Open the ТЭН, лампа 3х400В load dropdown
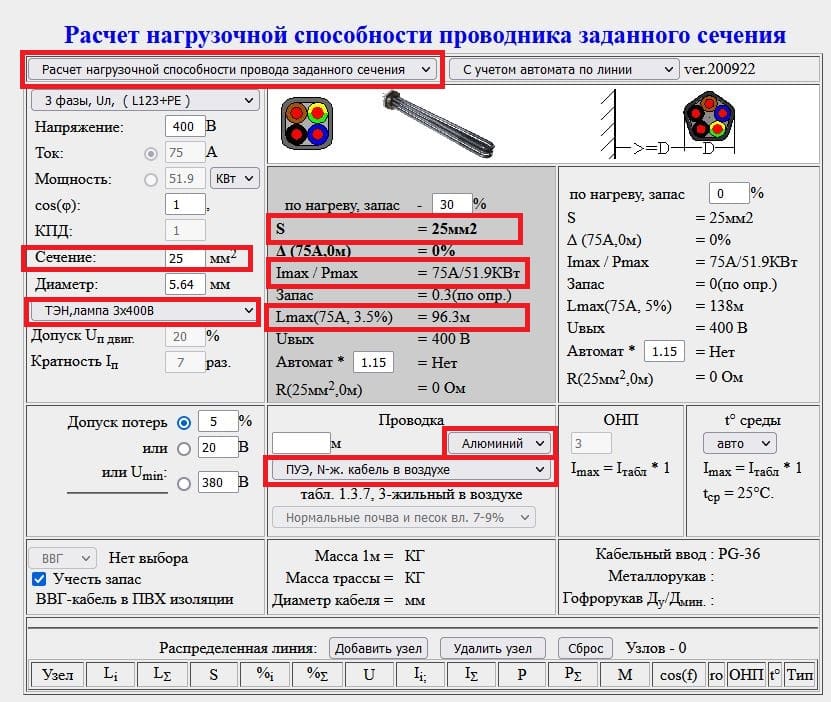831x702 pixels. pos(143,311)
